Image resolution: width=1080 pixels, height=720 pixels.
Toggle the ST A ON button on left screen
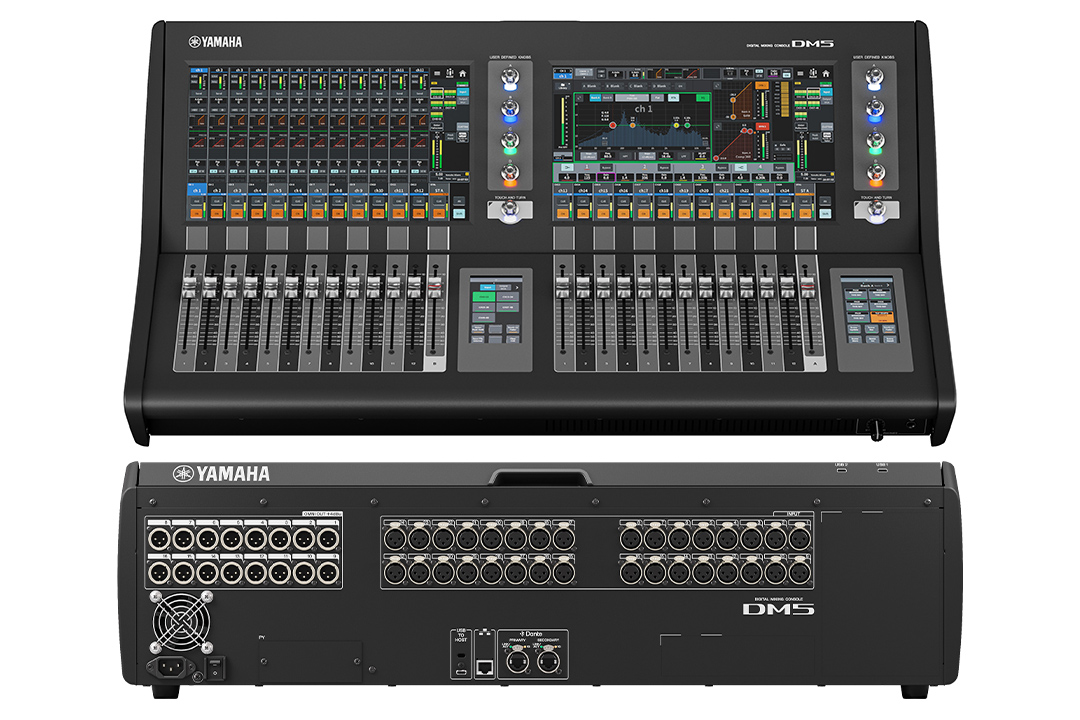coord(439,214)
